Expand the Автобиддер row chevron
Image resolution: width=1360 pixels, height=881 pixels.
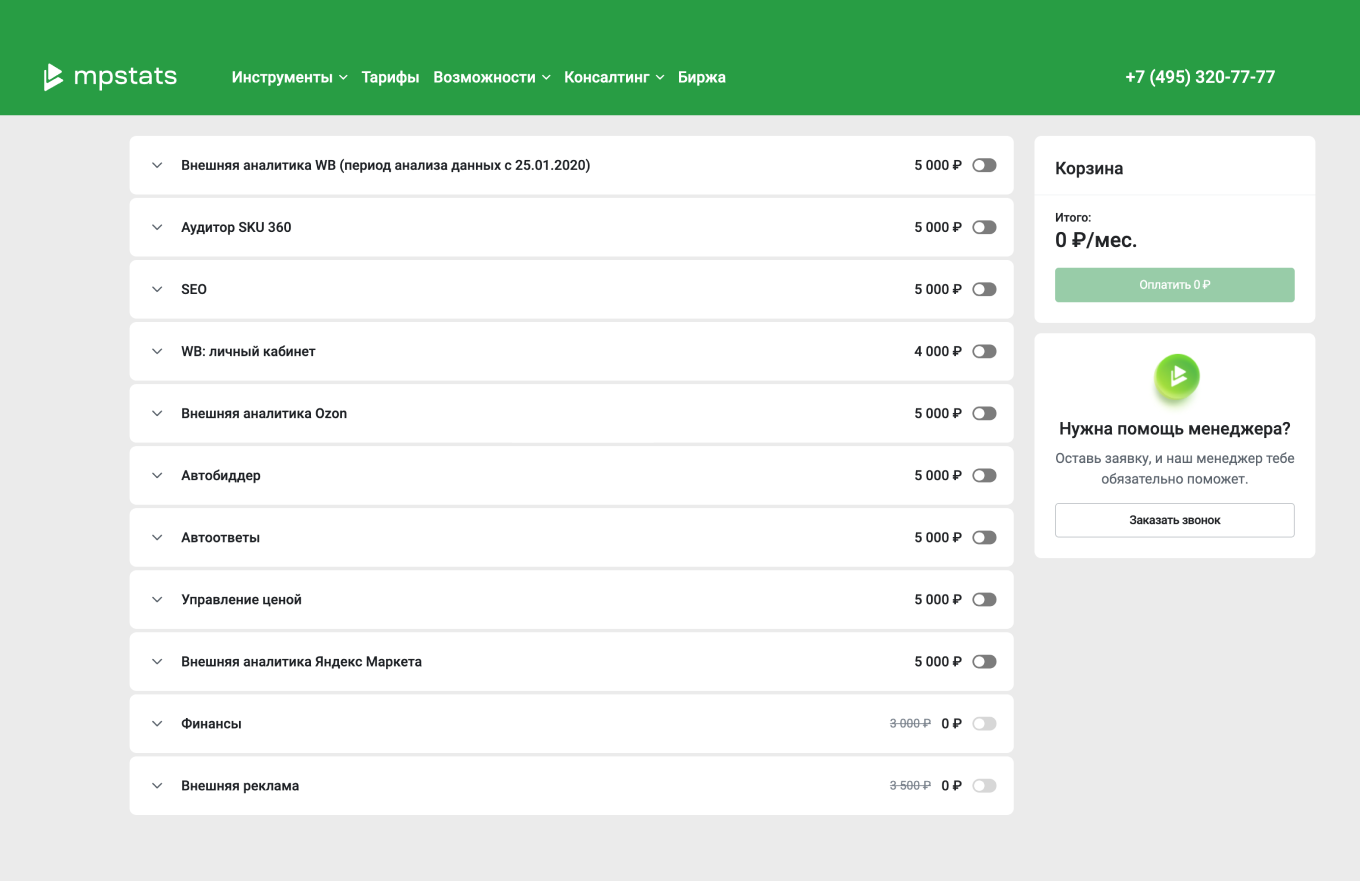(157, 475)
